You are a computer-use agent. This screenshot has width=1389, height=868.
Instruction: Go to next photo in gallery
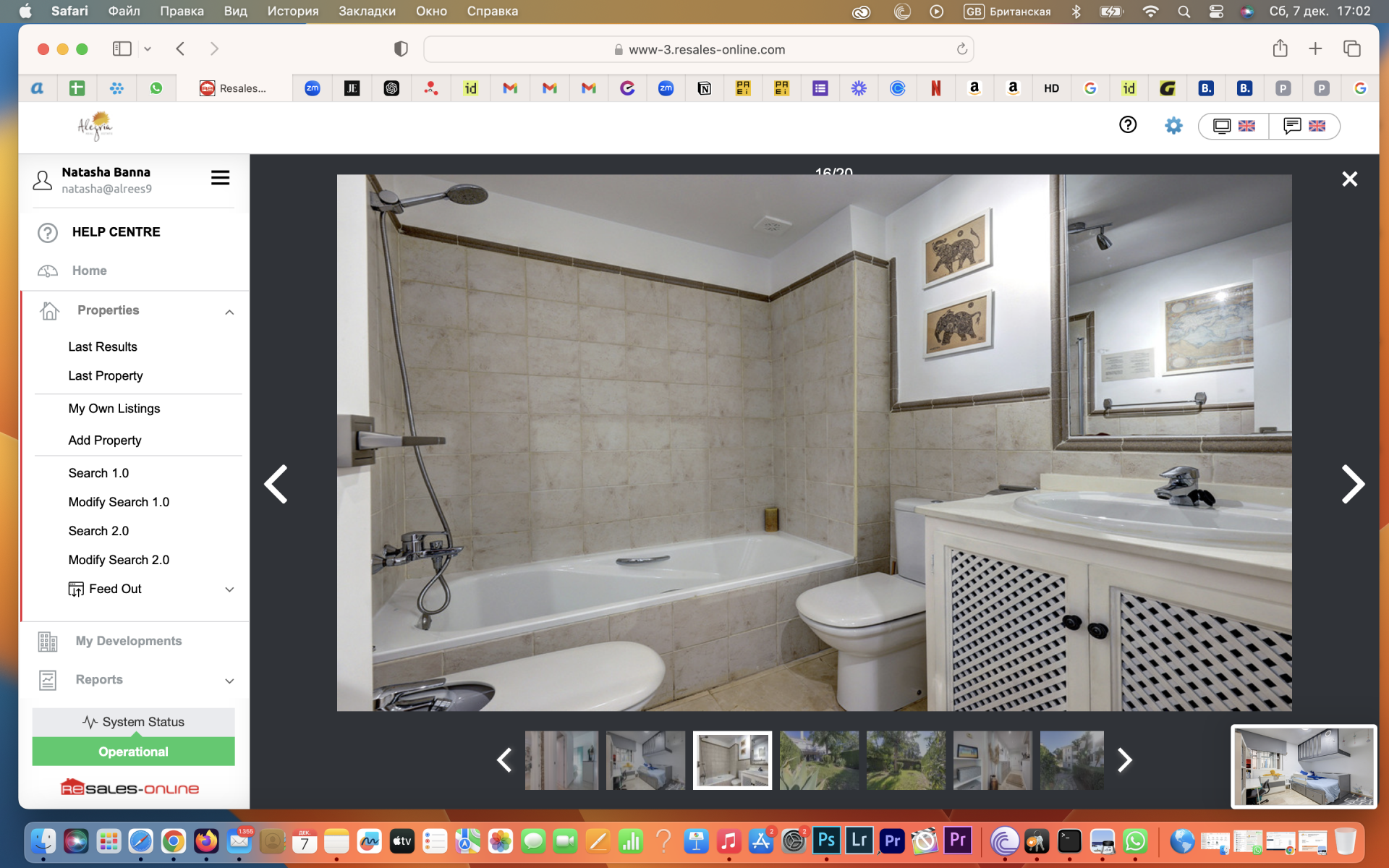[x=1352, y=484]
